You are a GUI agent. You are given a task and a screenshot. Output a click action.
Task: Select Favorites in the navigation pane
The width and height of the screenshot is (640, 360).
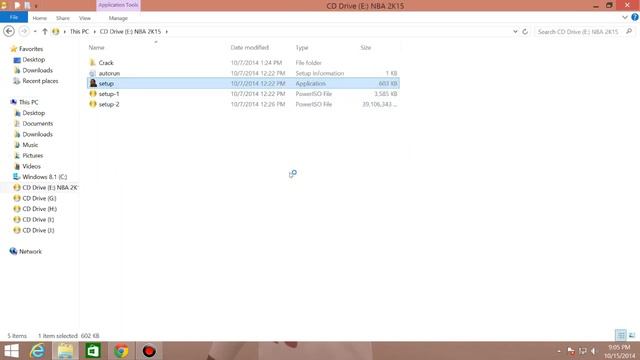pos(31,49)
